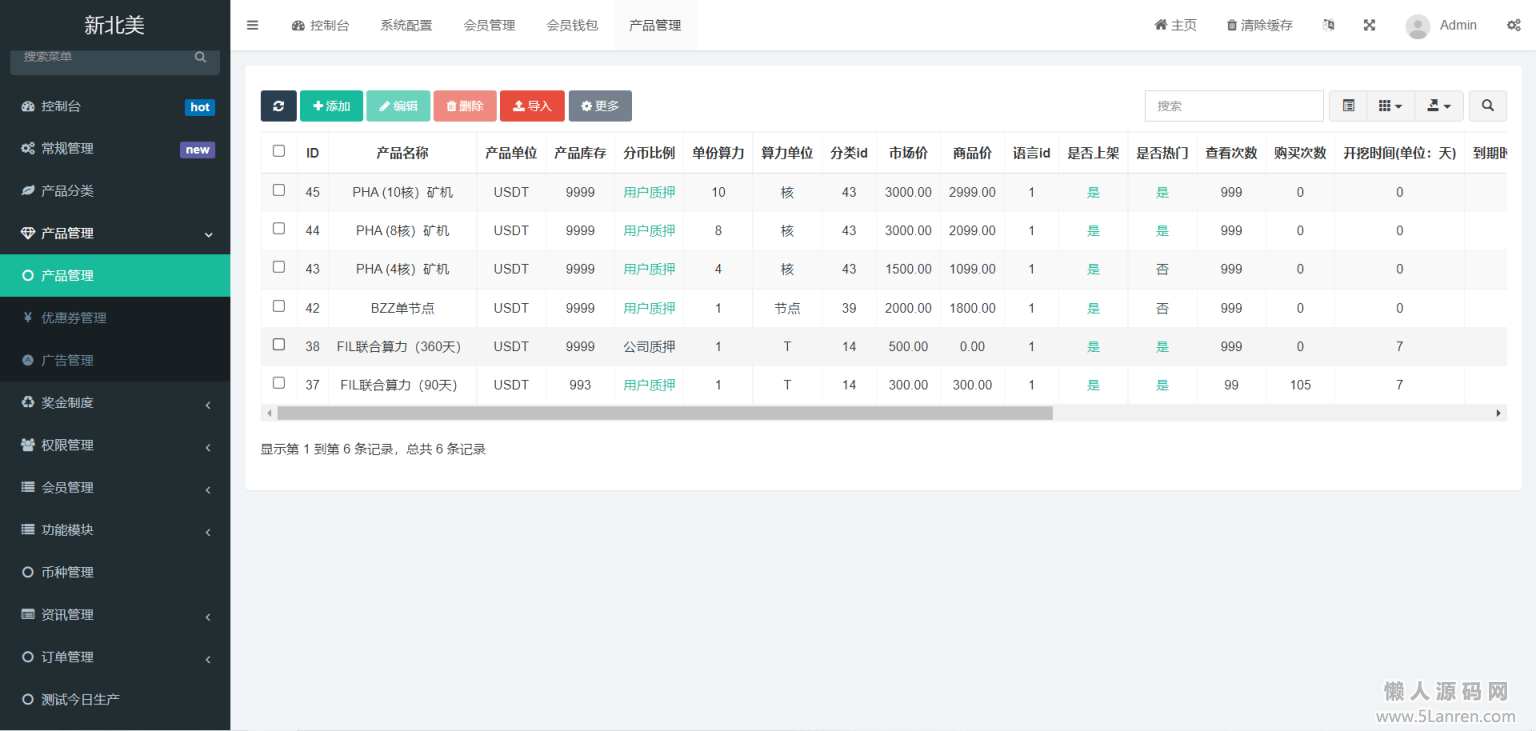Toggle the table card view icon
This screenshot has height=731, width=1536.
(x=1348, y=106)
